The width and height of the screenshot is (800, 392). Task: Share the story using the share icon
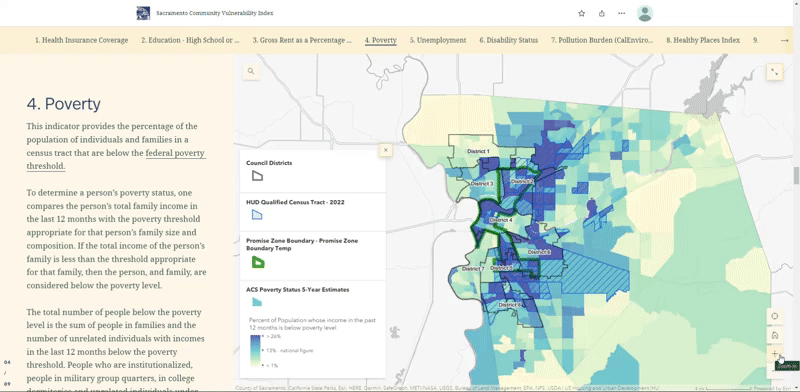click(x=602, y=13)
